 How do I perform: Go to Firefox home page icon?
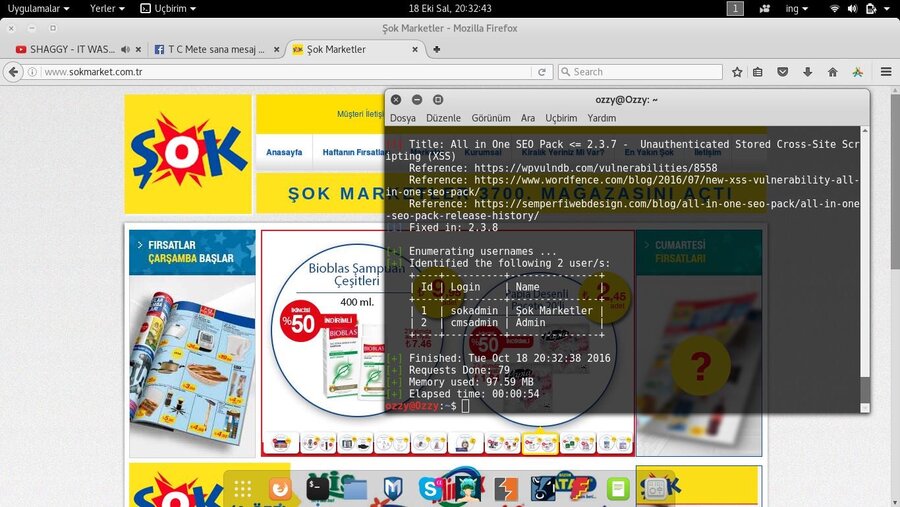[832, 72]
